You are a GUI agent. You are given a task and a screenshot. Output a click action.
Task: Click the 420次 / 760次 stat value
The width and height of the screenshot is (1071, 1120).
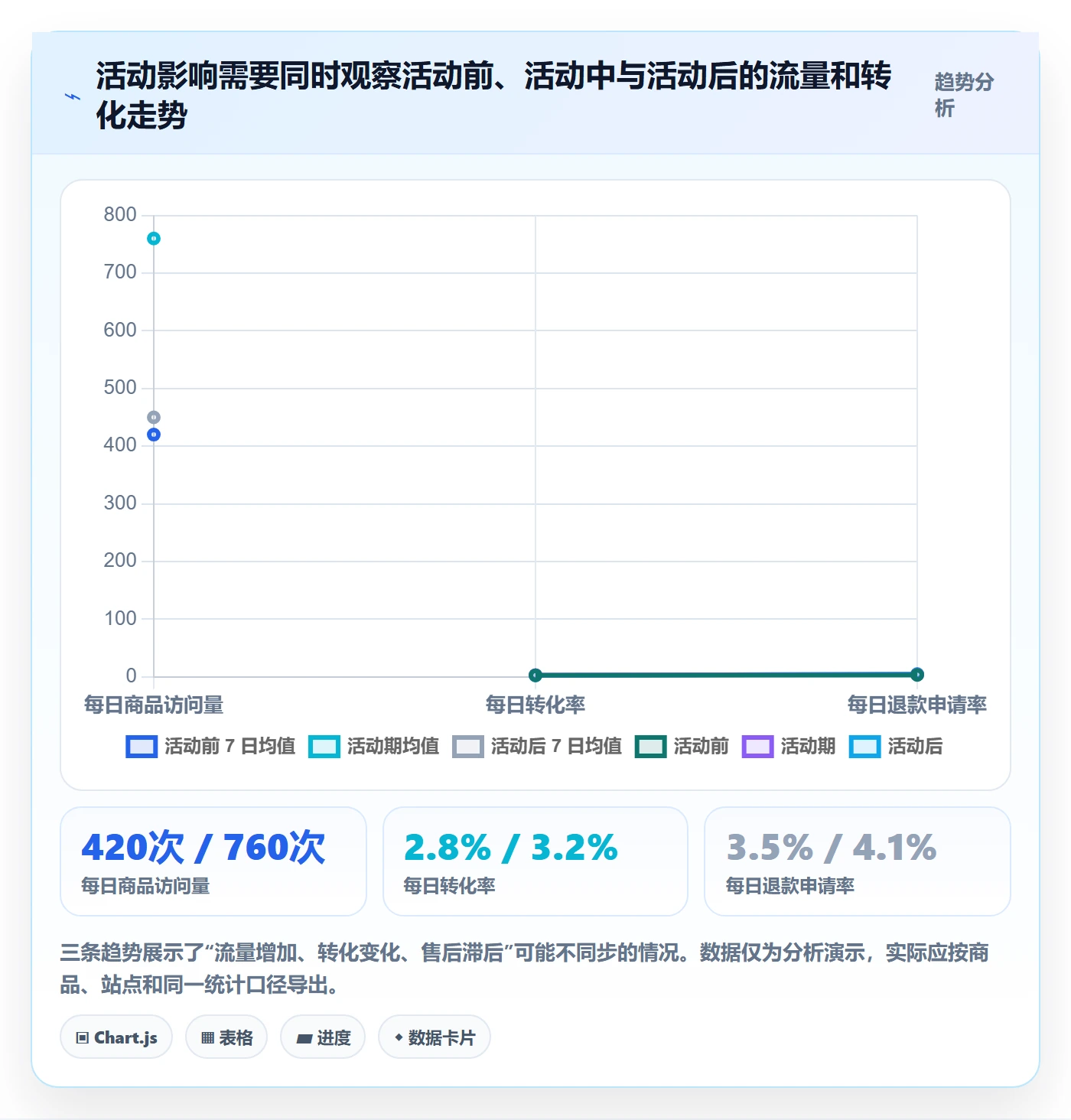(203, 848)
